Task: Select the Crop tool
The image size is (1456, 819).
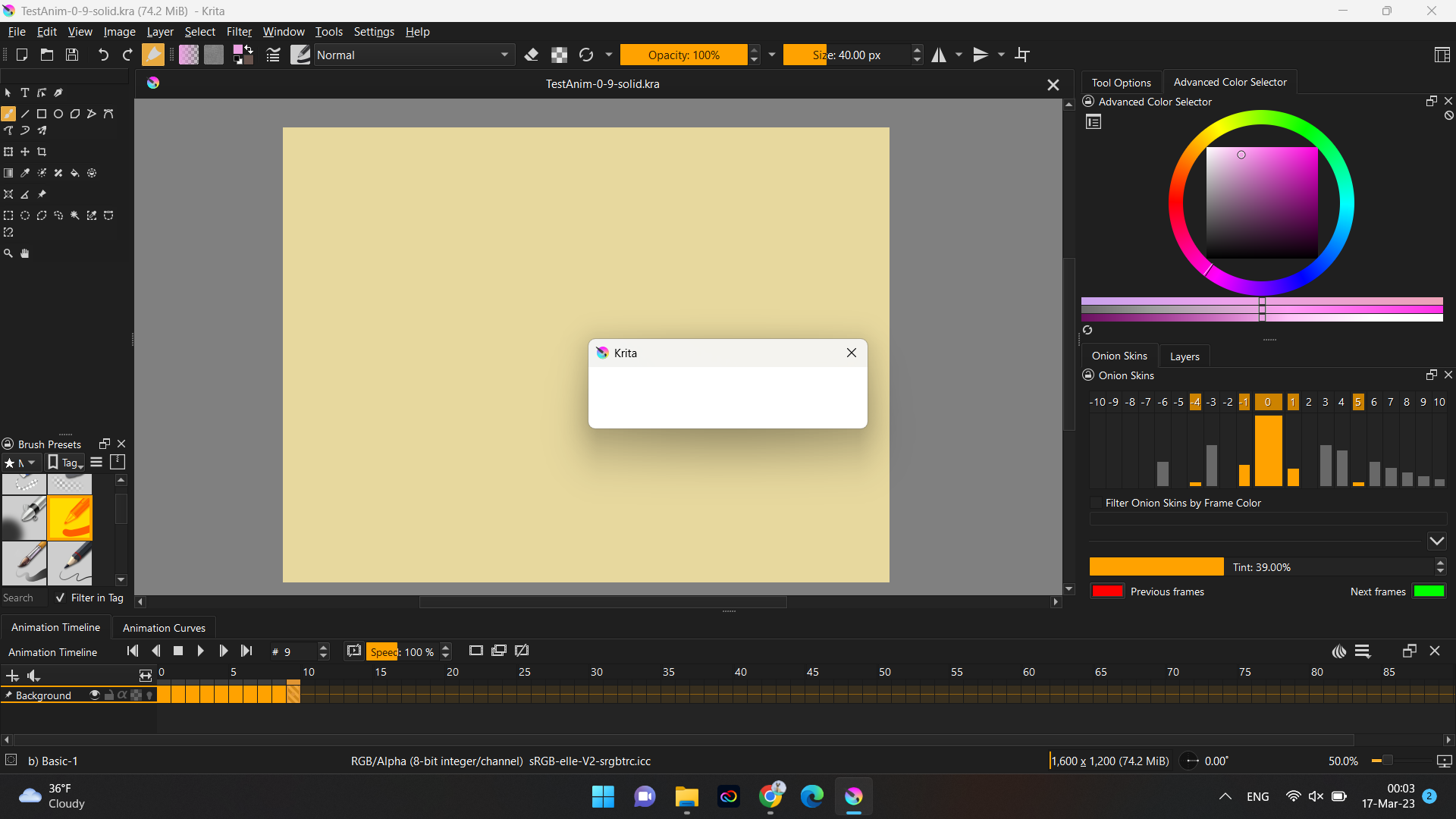Action: 42,152
